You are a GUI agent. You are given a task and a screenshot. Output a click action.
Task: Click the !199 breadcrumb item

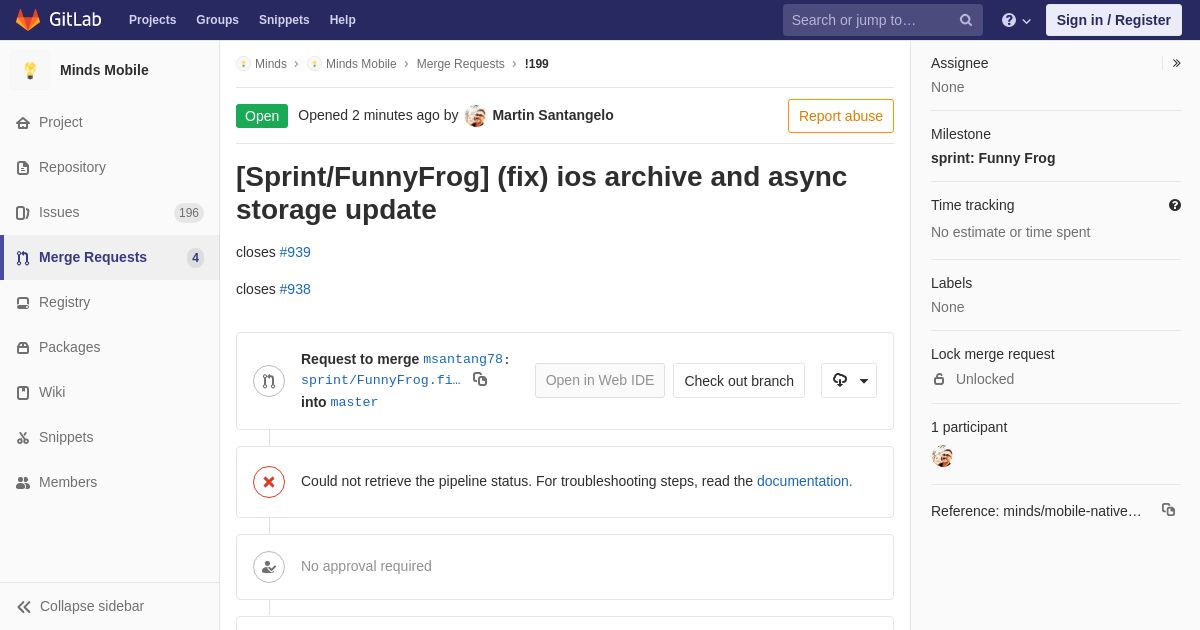coord(537,64)
